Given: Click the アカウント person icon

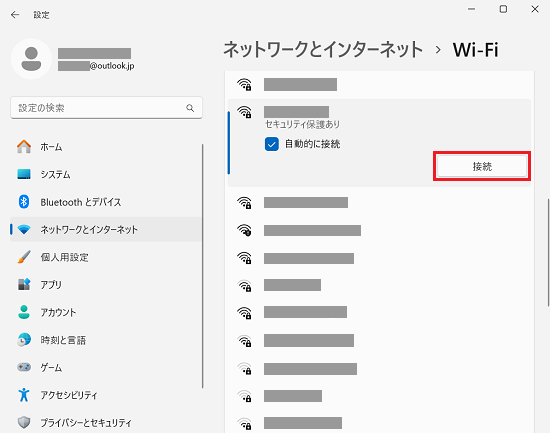Looking at the screenshot, I should click(24, 312).
